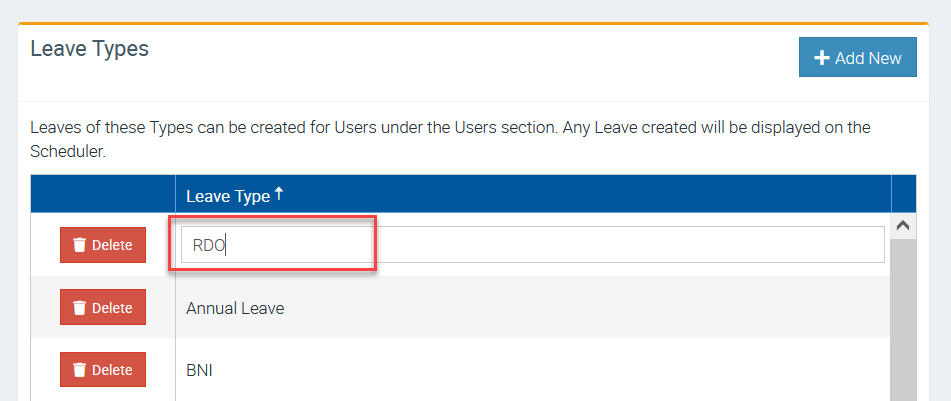The width and height of the screenshot is (951, 401).
Task: Delete the Annual Leave leave type
Action: (103, 308)
